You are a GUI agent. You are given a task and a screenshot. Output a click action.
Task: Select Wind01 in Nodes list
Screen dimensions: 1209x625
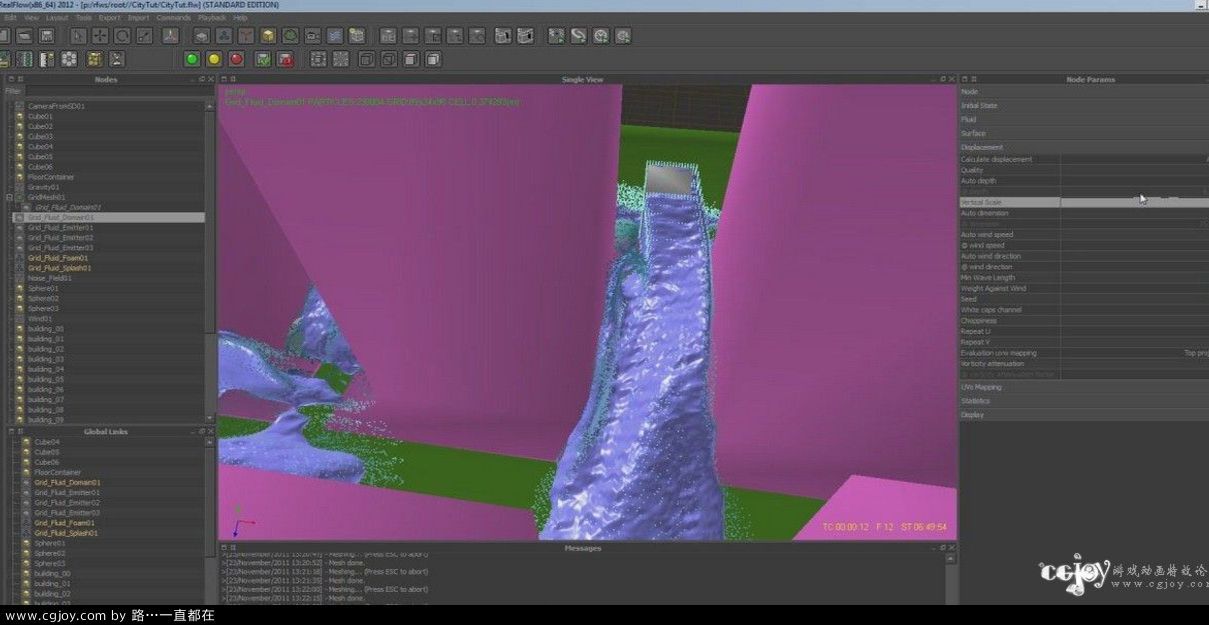click(40, 319)
